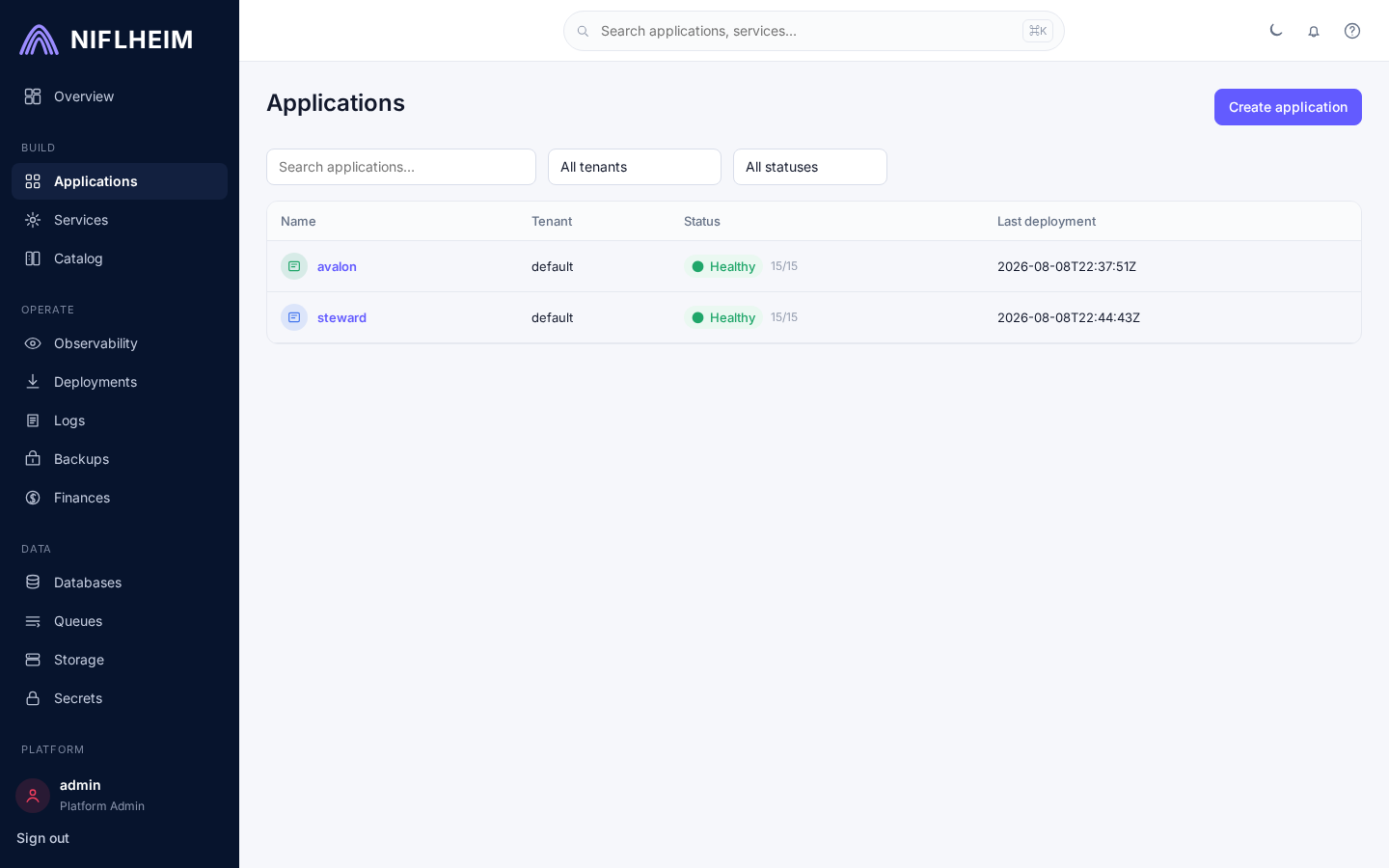Open help question mark icon

point(1352,31)
